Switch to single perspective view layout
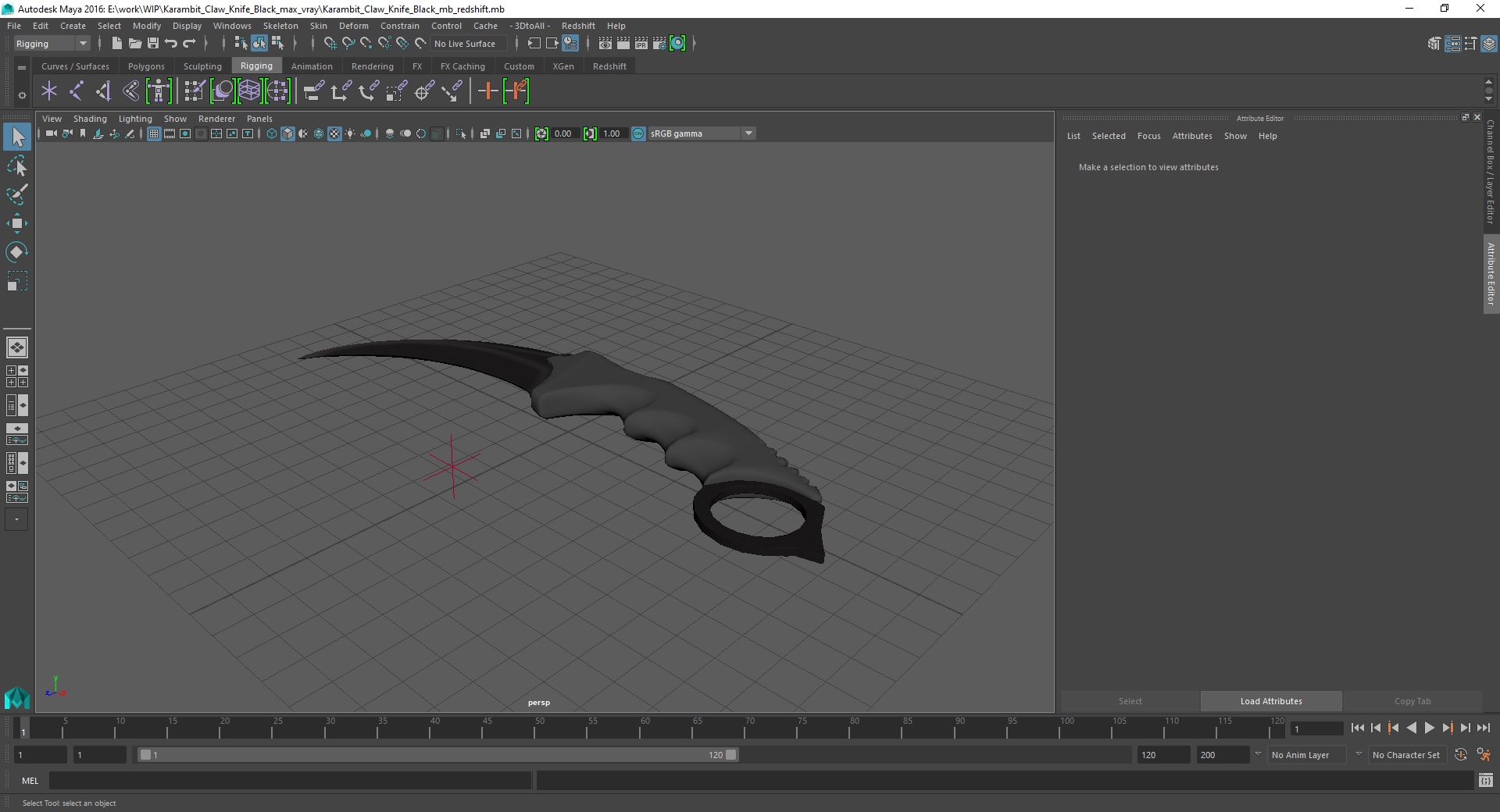 coord(16,347)
